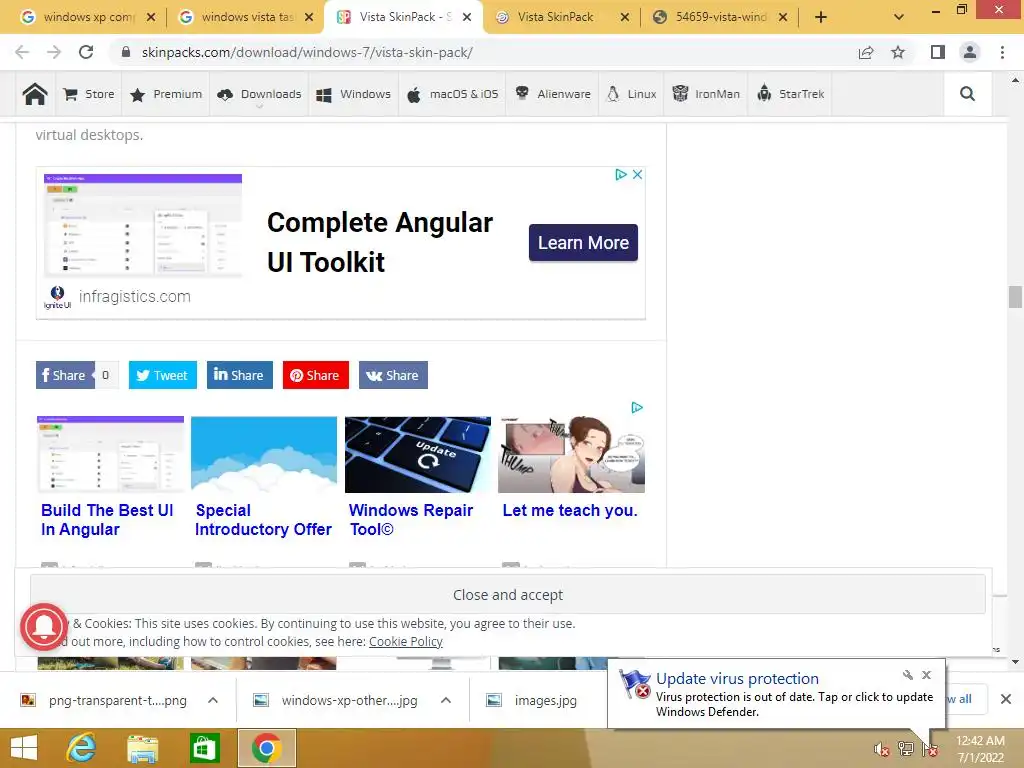
Task: Click the muted volume tray icon
Action: 882,750
